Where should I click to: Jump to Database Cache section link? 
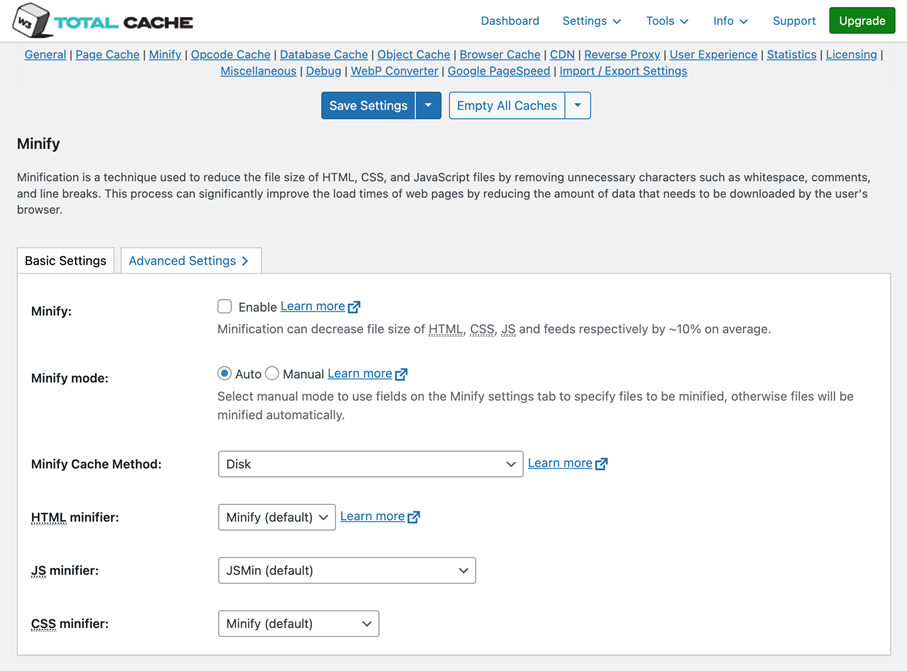tap(324, 54)
